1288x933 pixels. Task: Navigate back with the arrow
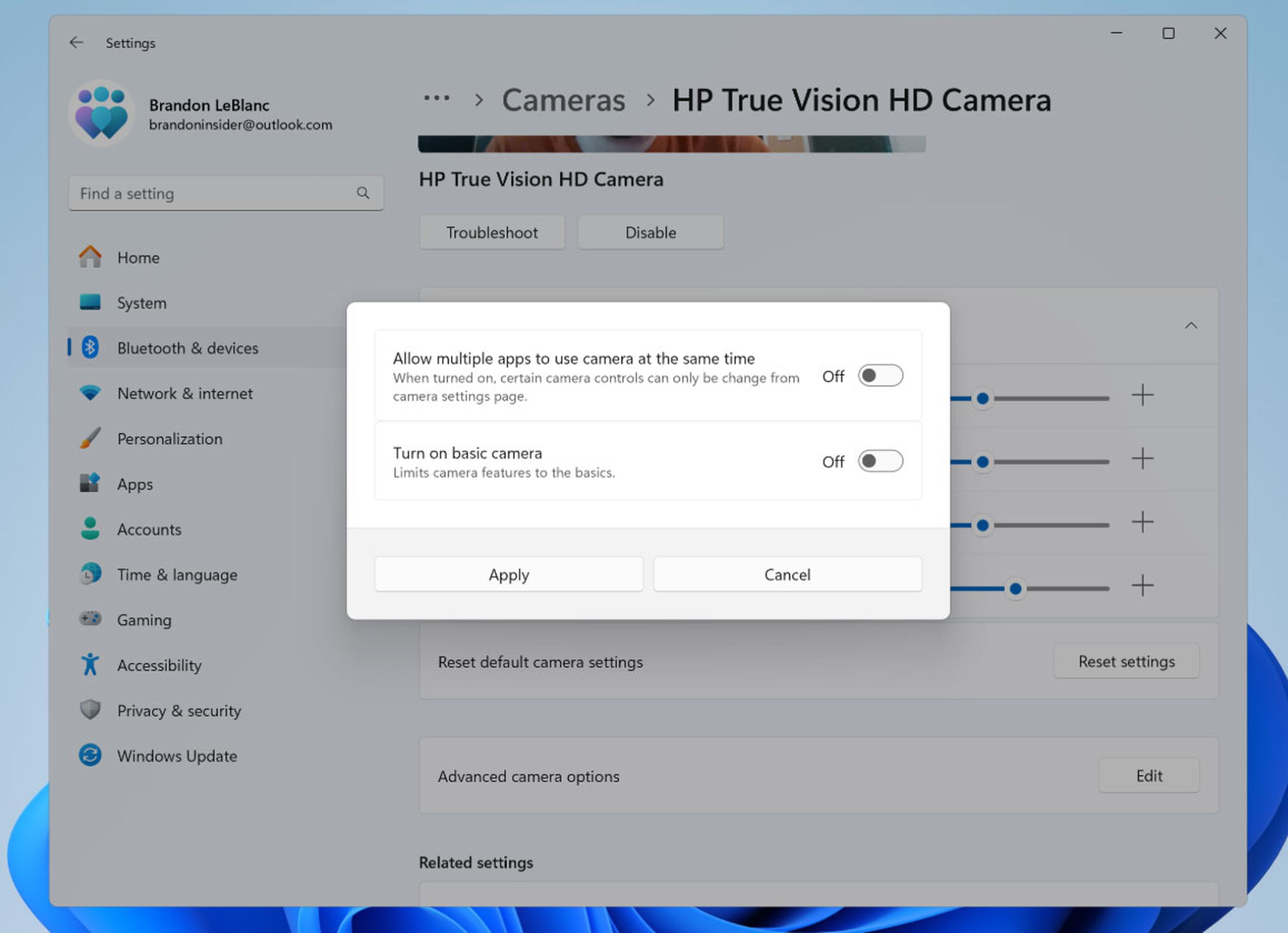point(77,43)
